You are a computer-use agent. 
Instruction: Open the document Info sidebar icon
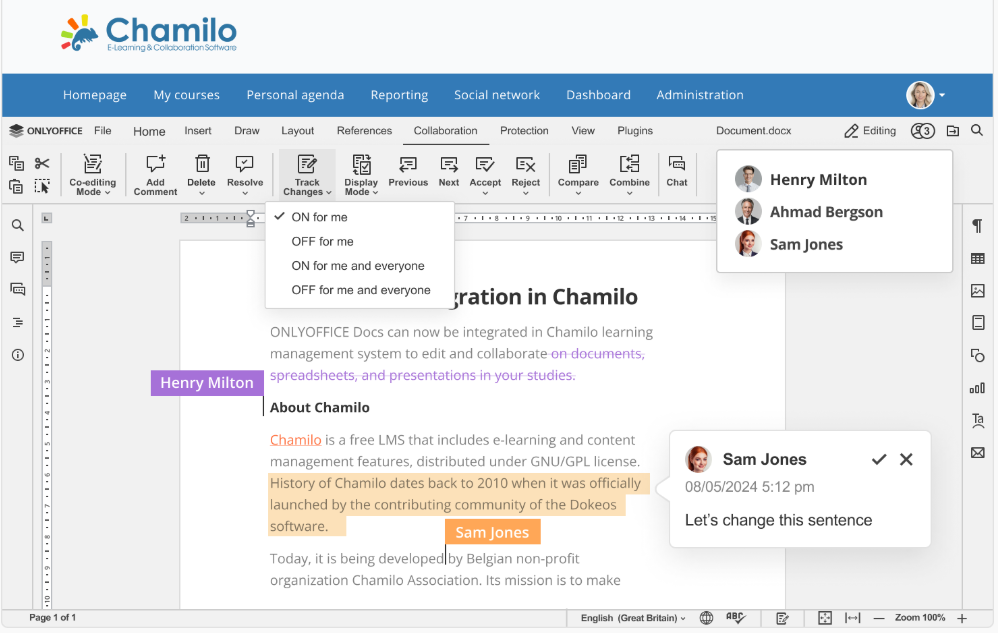(x=18, y=355)
